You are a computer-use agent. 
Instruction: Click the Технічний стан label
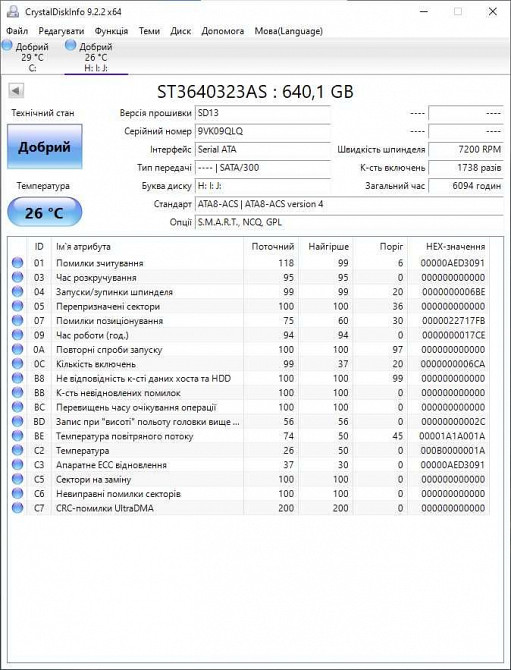[x=43, y=113]
